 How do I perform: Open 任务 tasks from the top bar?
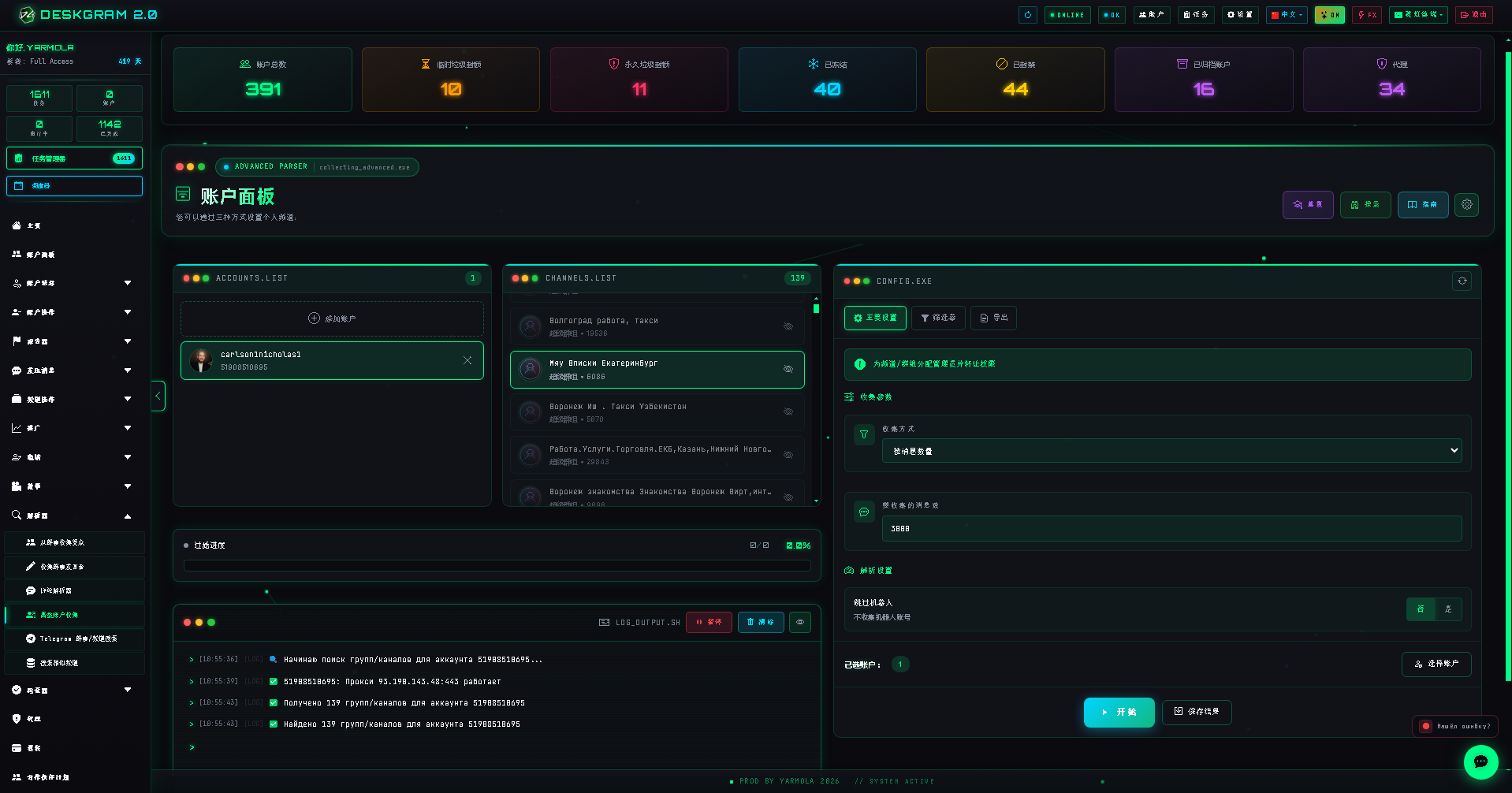1196,15
